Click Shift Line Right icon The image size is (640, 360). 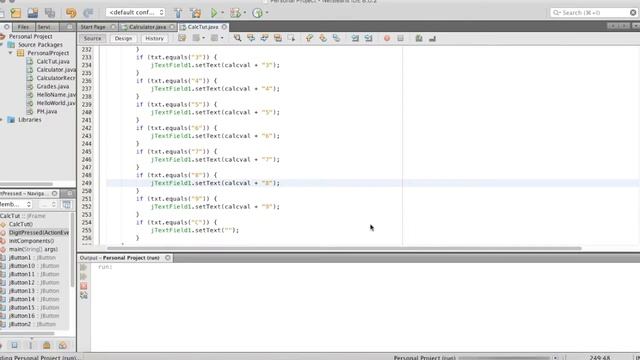point(369,38)
